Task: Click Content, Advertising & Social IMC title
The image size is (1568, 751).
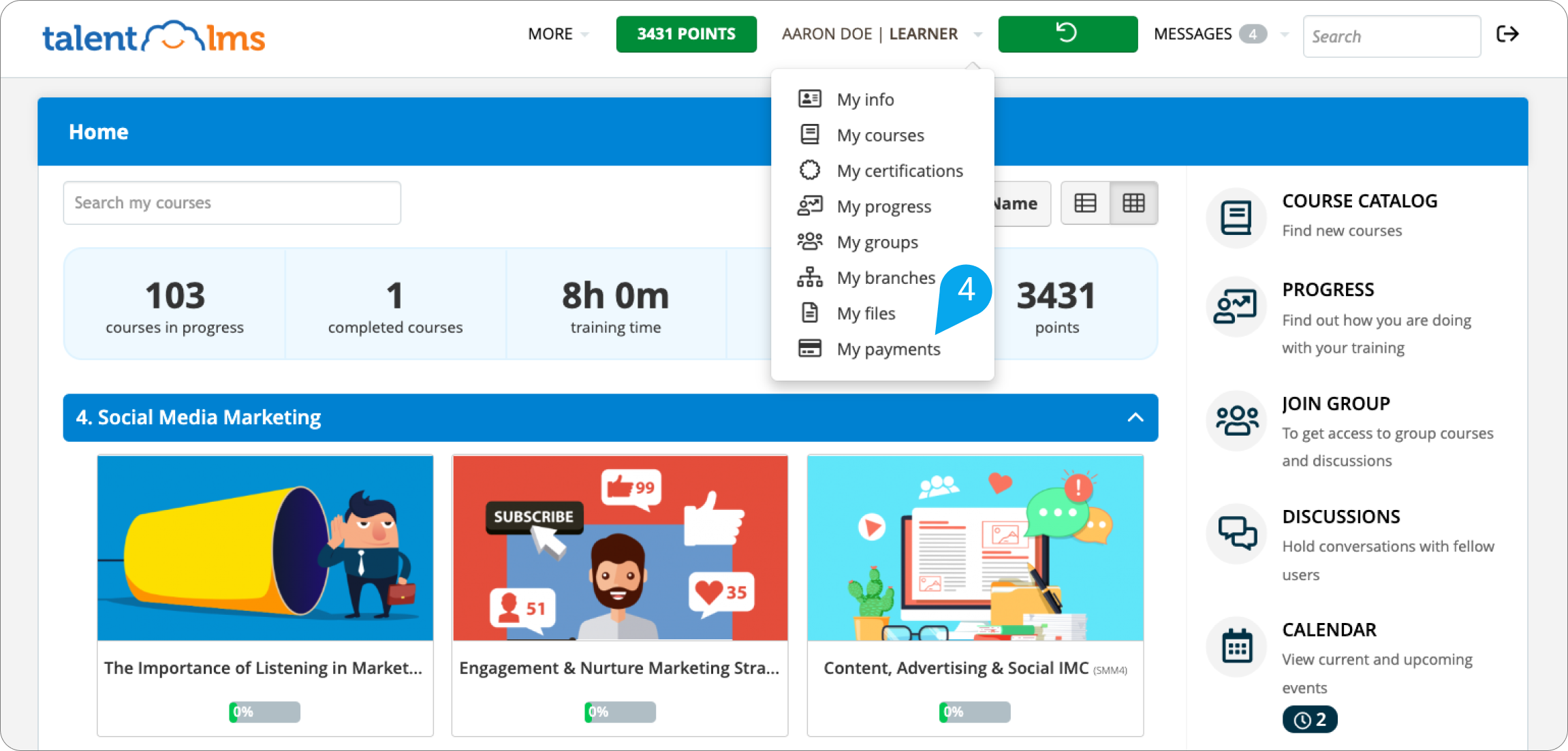Action: (956, 668)
